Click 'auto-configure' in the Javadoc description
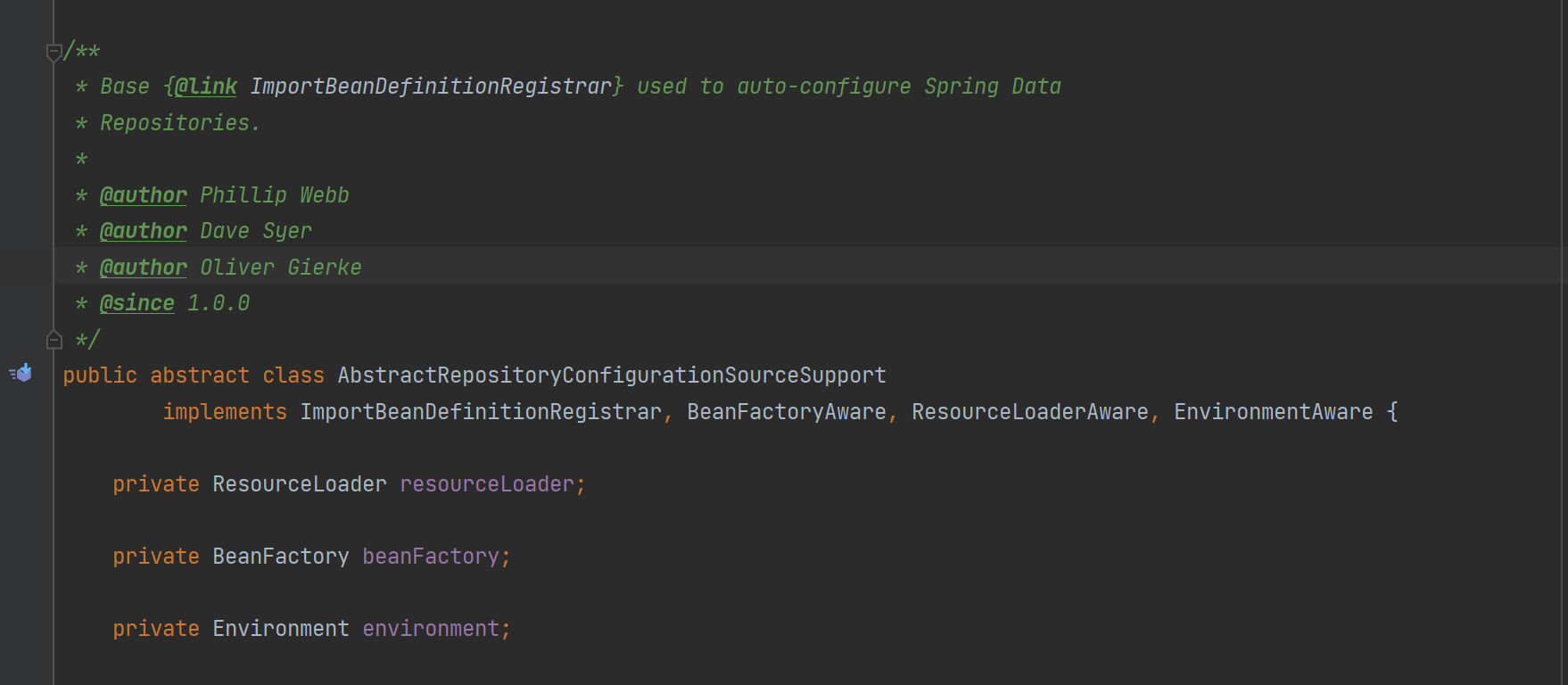Viewport: 1568px width, 685px height. pyautogui.click(x=824, y=87)
